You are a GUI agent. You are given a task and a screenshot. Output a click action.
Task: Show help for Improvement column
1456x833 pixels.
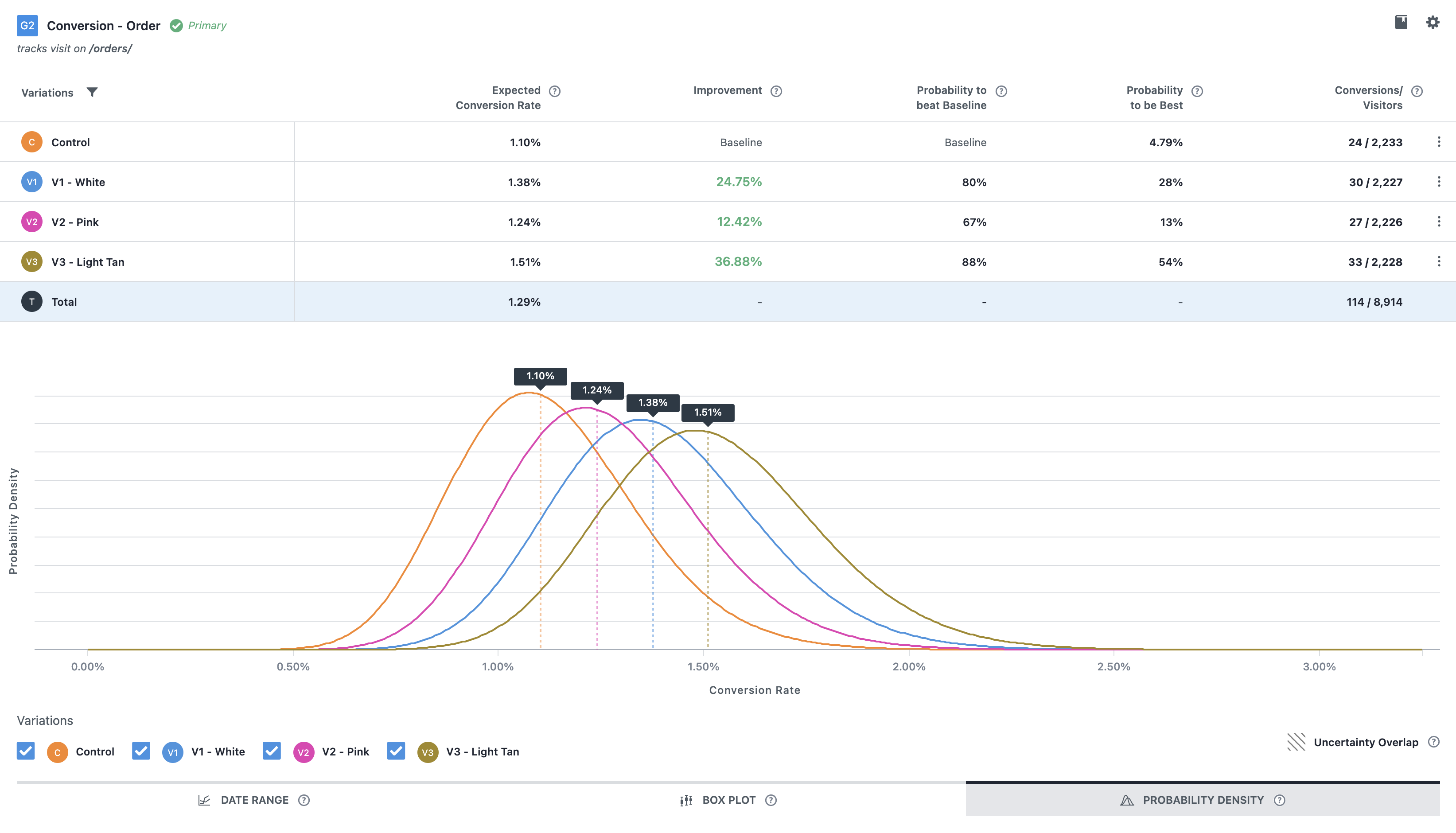[776, 91]
